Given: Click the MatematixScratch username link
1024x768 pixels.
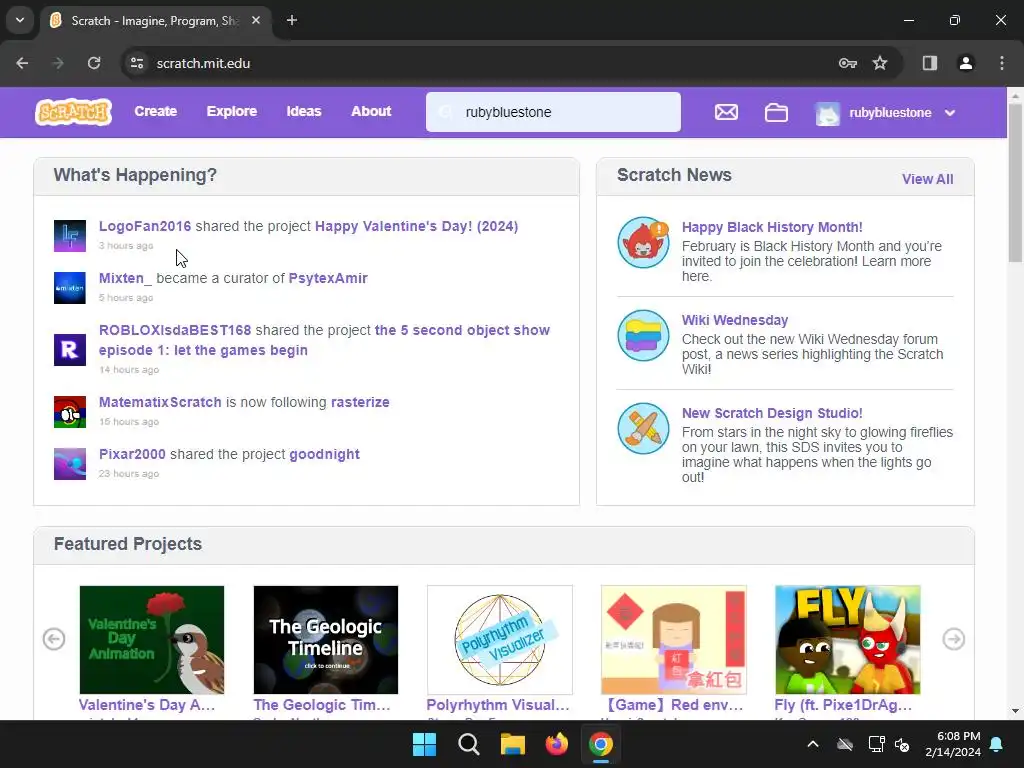Looking at the screenshot, I should click(160, 402).
